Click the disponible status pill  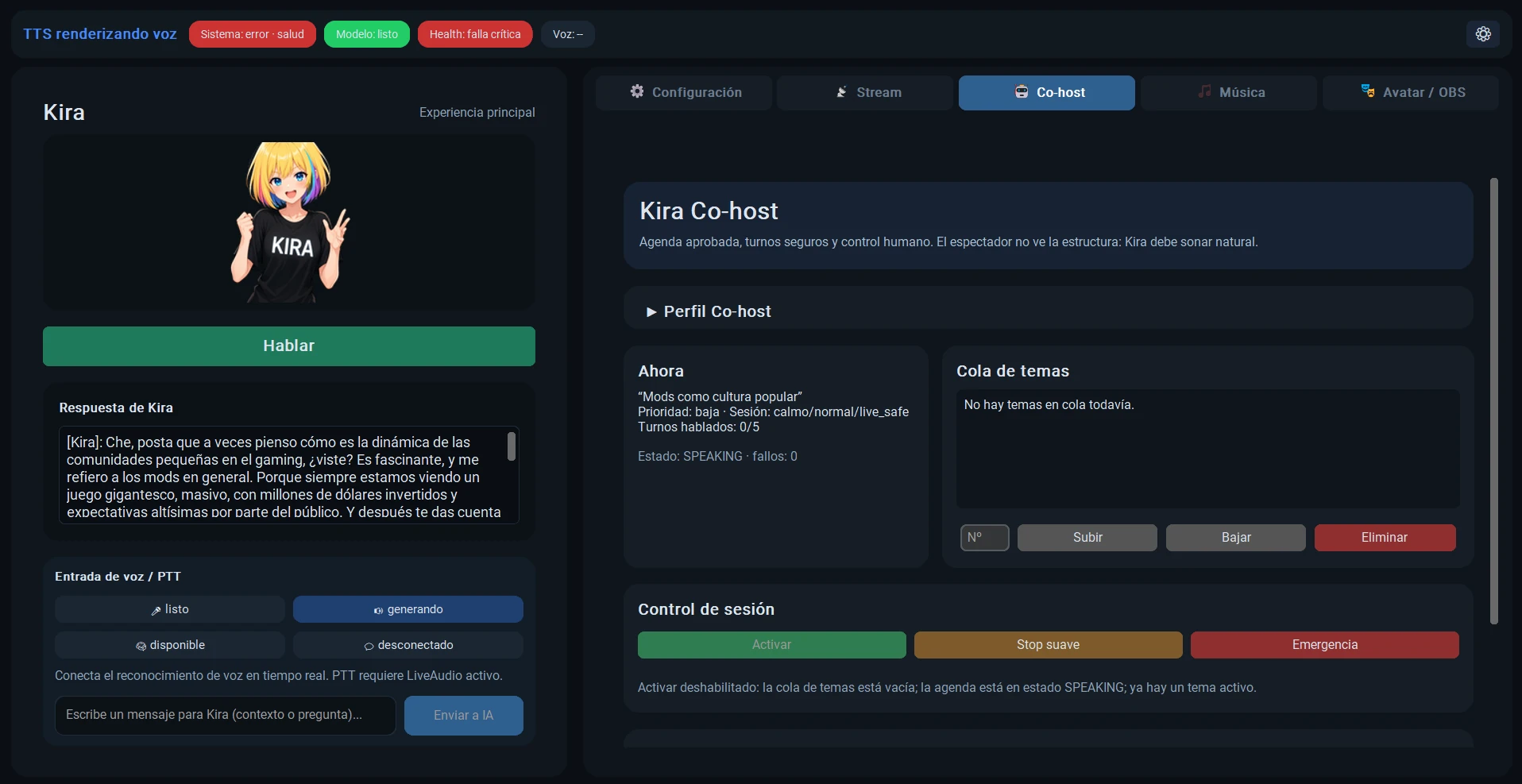point(170,645)
